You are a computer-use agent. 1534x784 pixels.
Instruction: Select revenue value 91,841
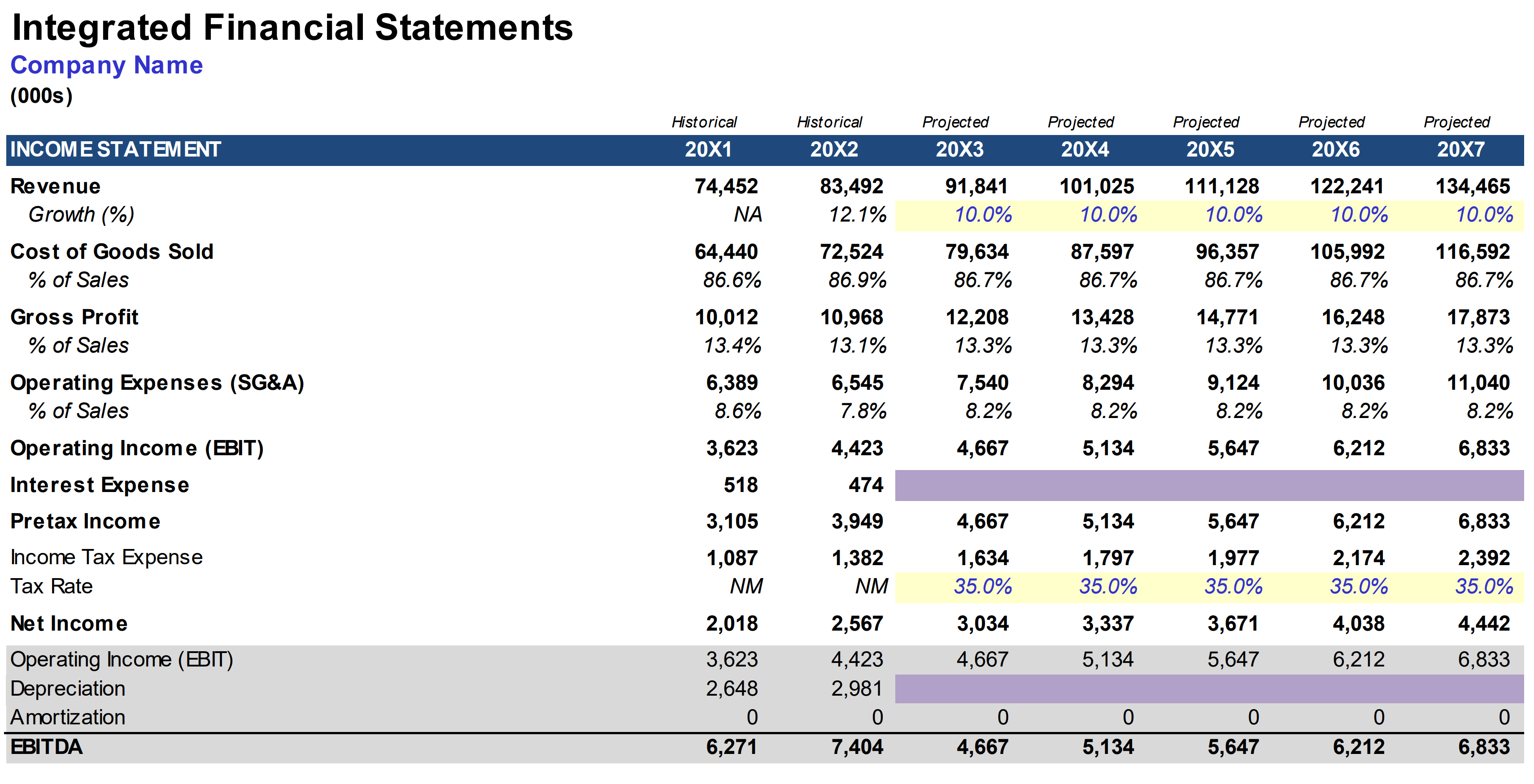976,186
